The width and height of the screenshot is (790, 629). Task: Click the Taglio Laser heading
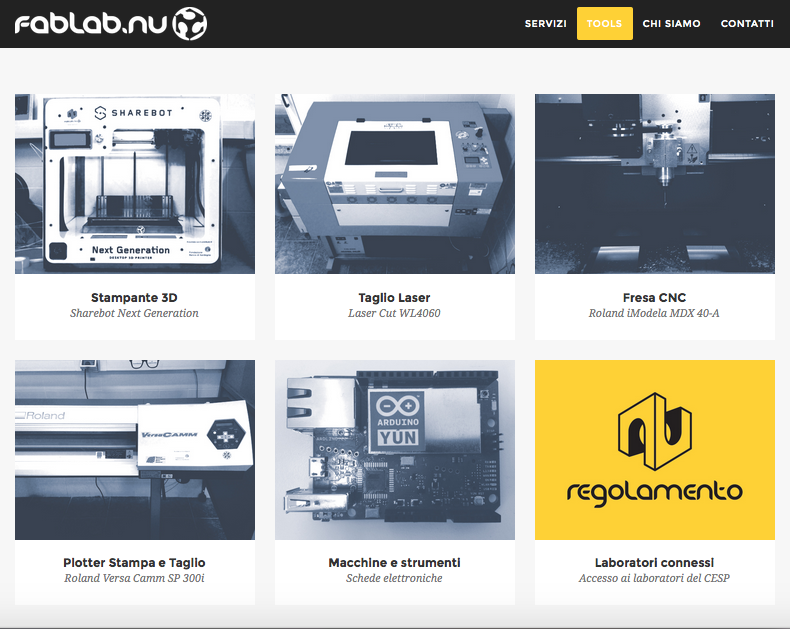(394, 298)
